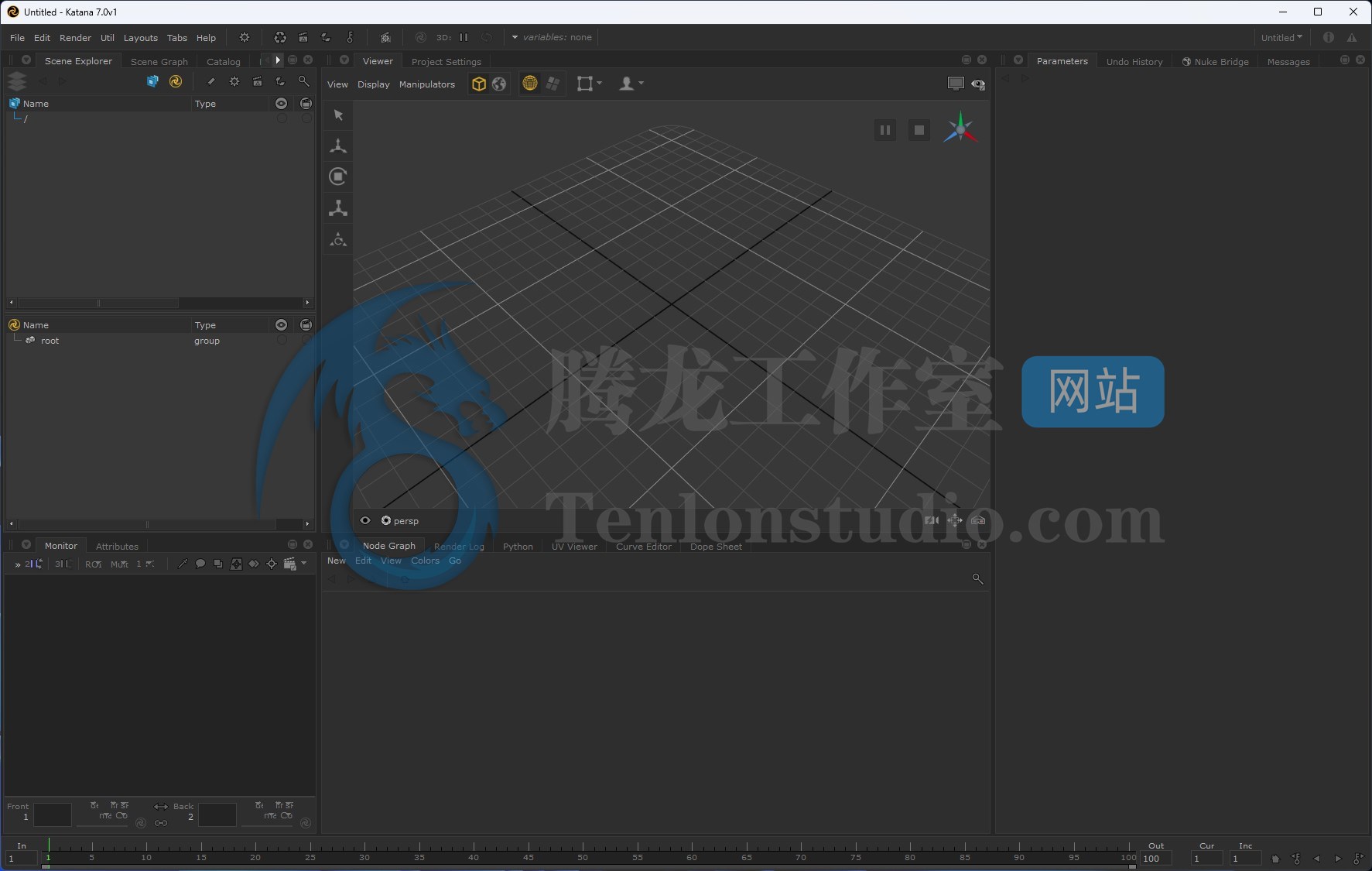
Task: Select the root group row
Action: tap(159, 340)
